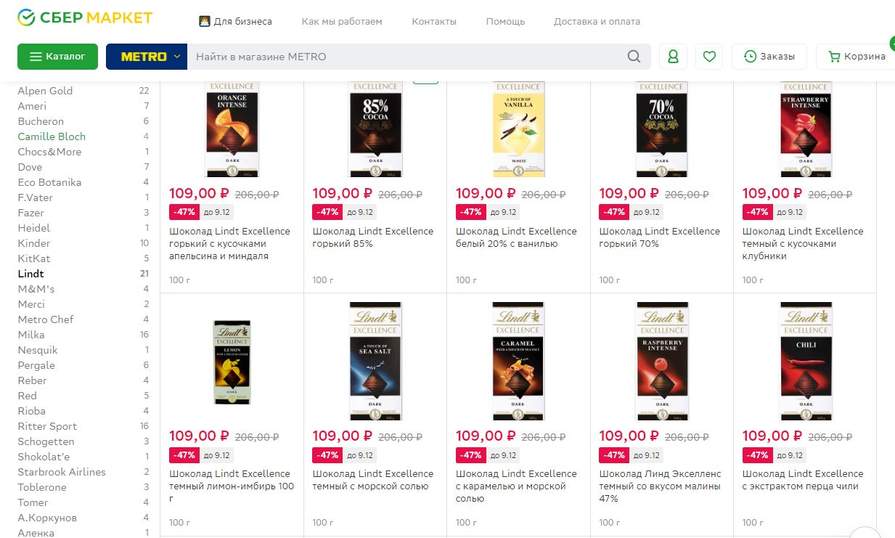Image resolution: width=895 pixels, height=538 pixels.
Task: Filter by brand Ameri
Action: (32, 106)
